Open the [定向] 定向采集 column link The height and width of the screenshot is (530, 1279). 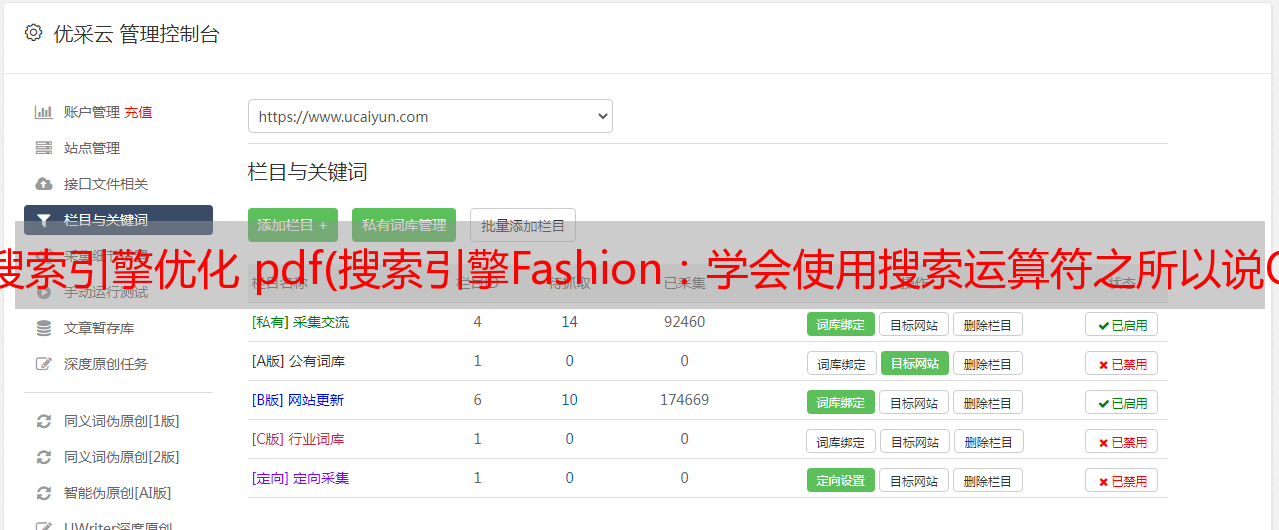coord(300,478)
